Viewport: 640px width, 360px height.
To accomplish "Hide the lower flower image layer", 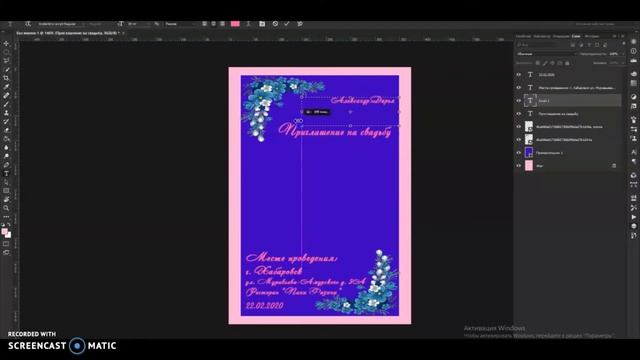I will 519,140.
